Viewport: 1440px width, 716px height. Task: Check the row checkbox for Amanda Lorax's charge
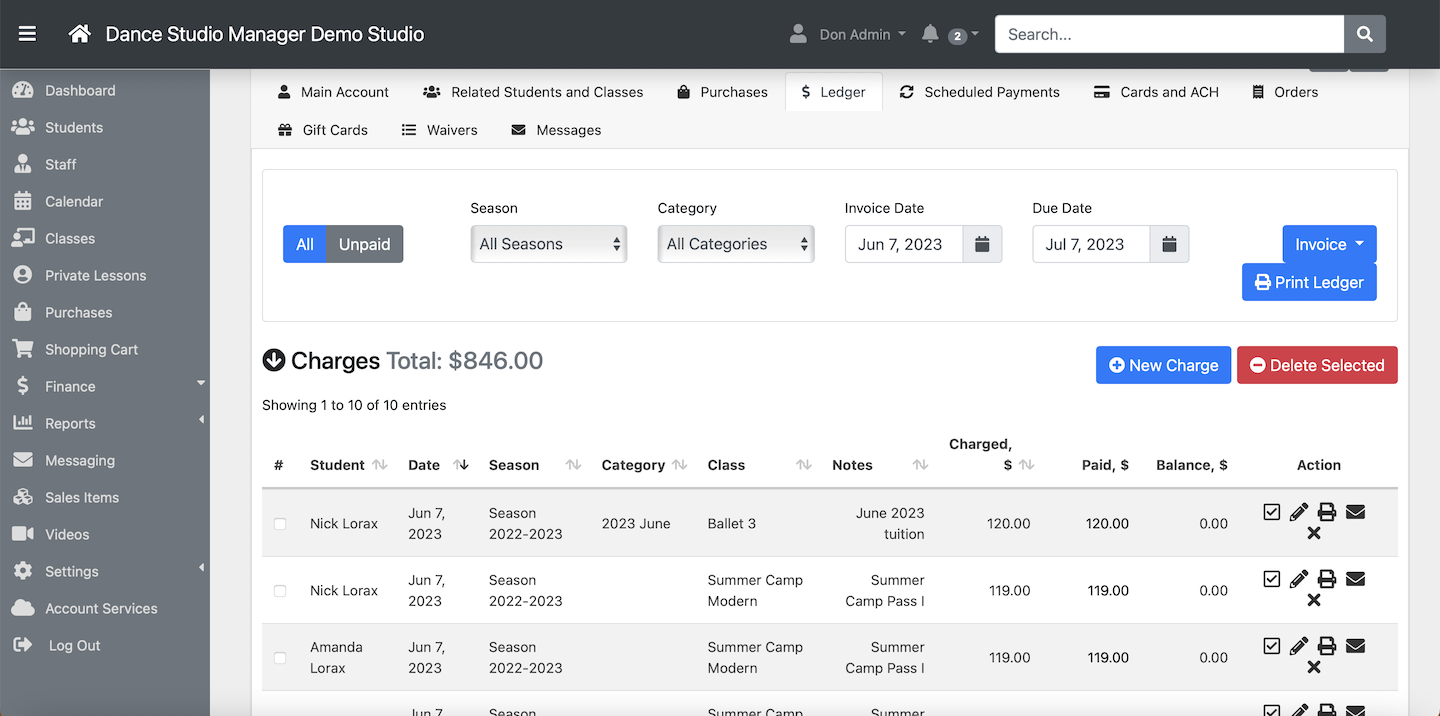(280, 657)
